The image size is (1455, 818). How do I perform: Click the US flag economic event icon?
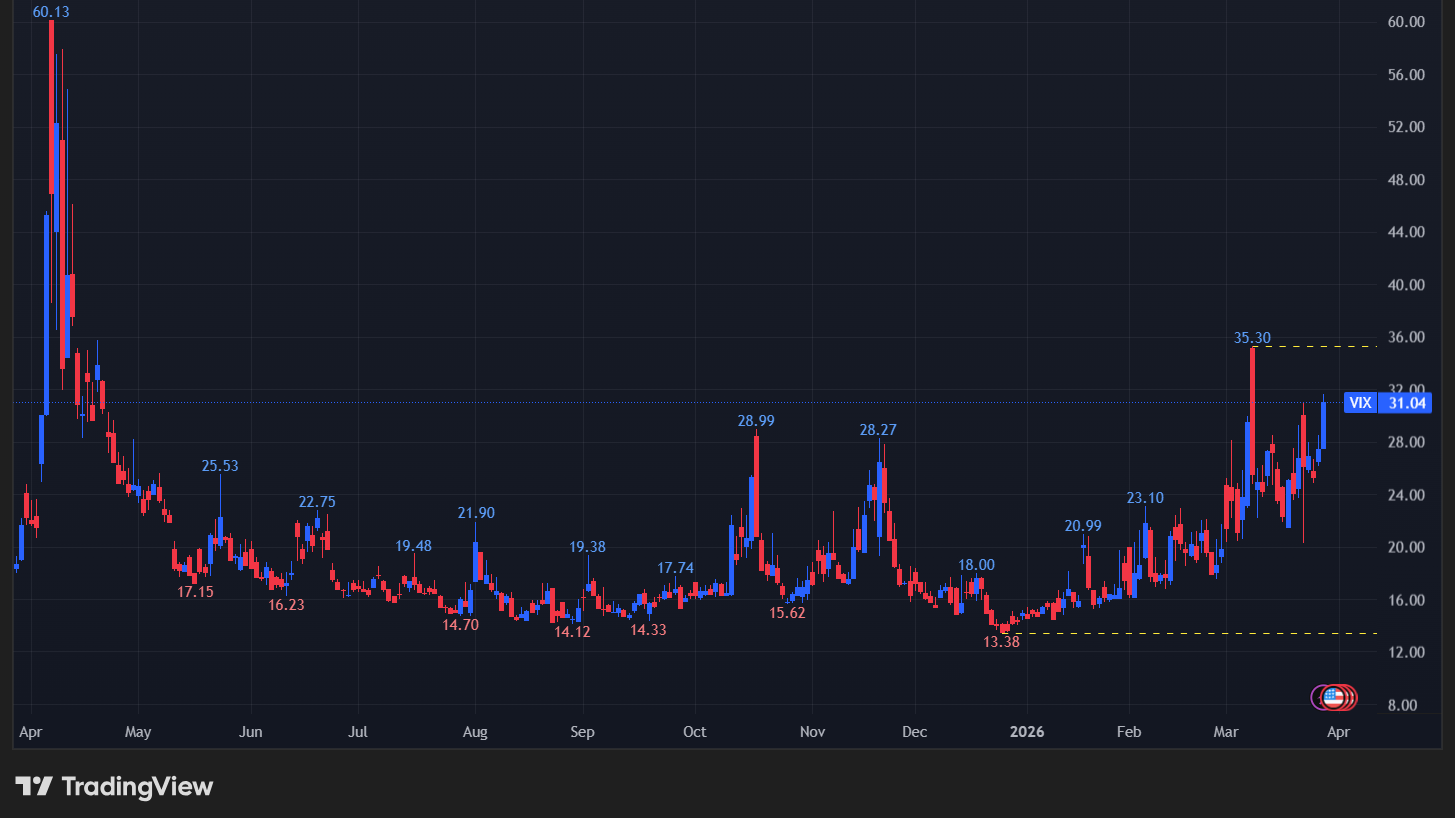[x=1332, y=697]
